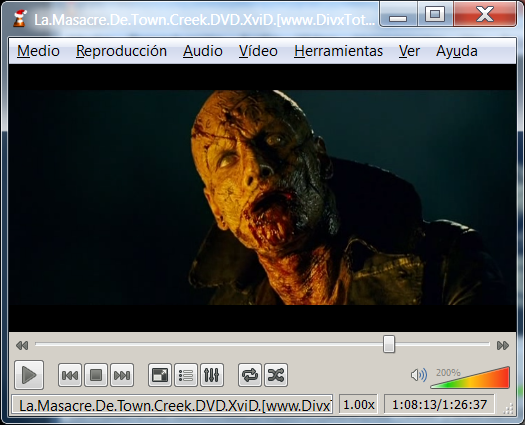Image resolution: width=525 pixels, height=425 pixels.
Task: Show the playlist panel
Action: pyautogui.click(x=186, y=375)
